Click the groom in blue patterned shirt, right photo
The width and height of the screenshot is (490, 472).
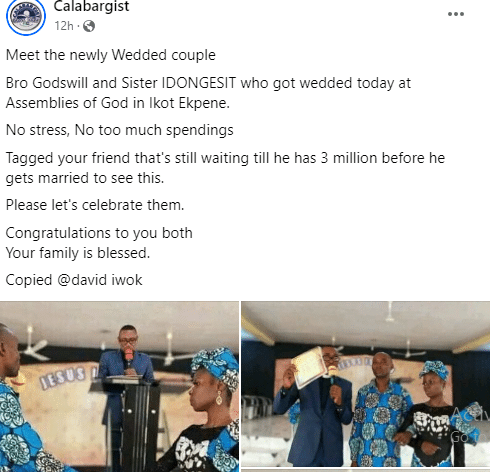coord(378,408)
